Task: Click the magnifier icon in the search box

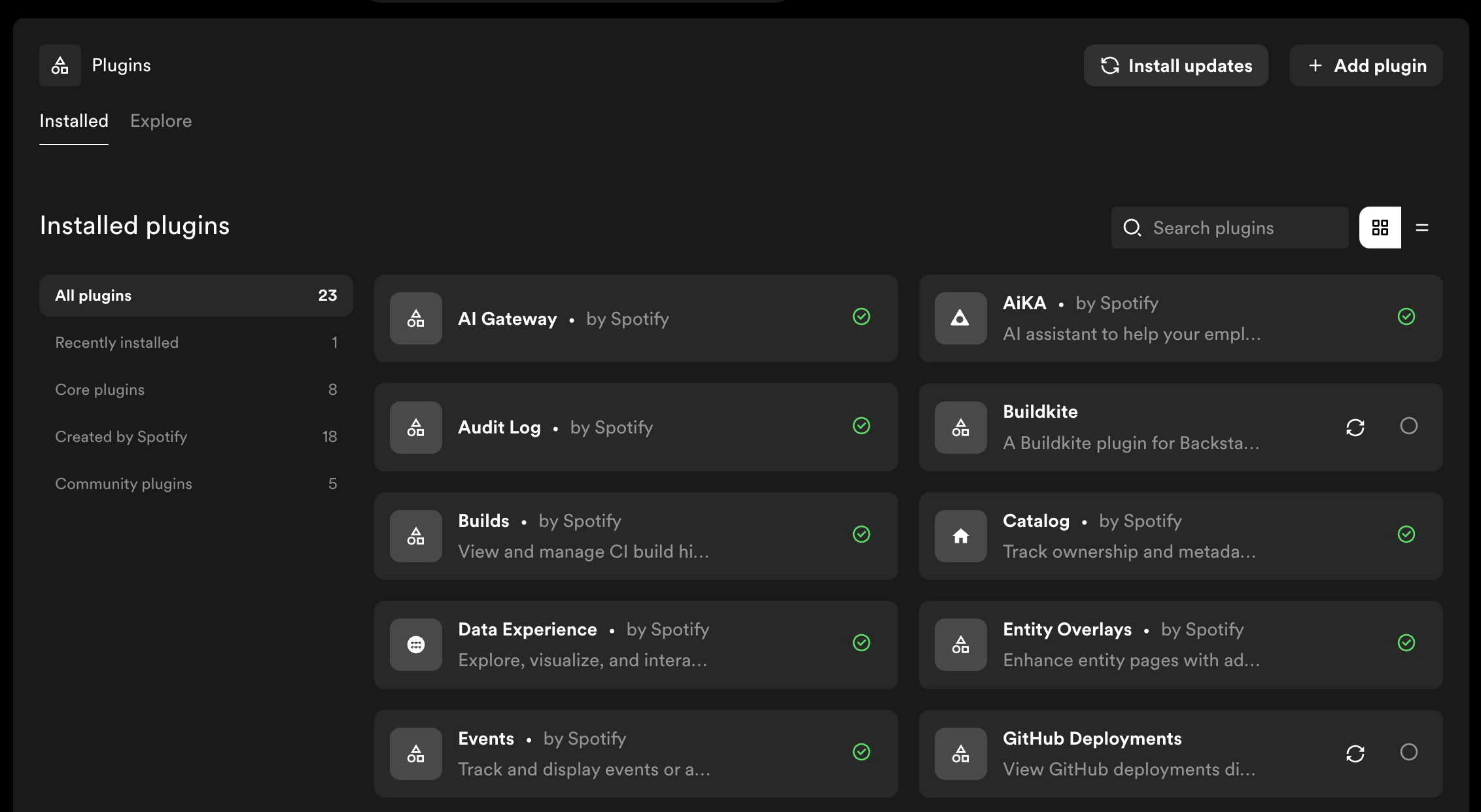Action: click(x=1132, y=228)
